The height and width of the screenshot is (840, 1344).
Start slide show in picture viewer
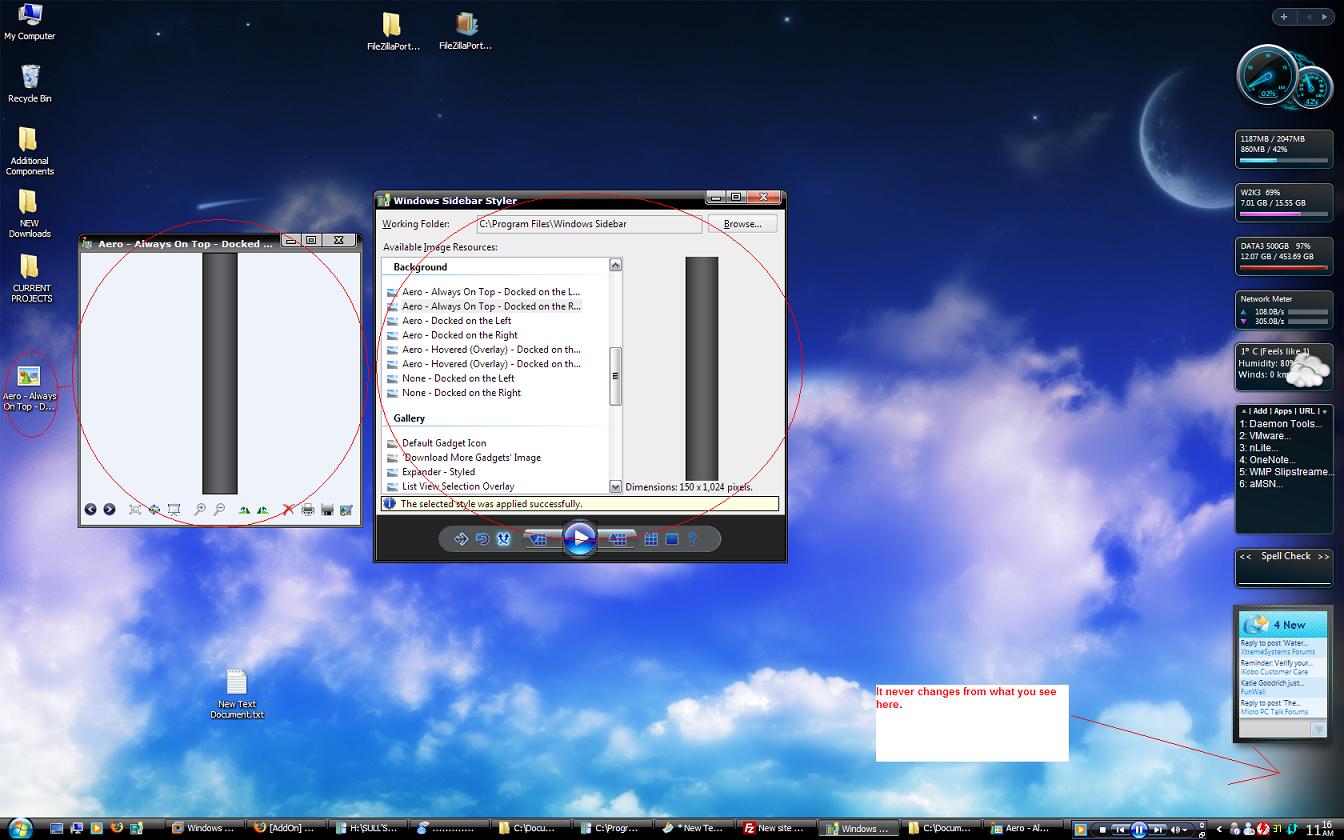pos(174,510)
